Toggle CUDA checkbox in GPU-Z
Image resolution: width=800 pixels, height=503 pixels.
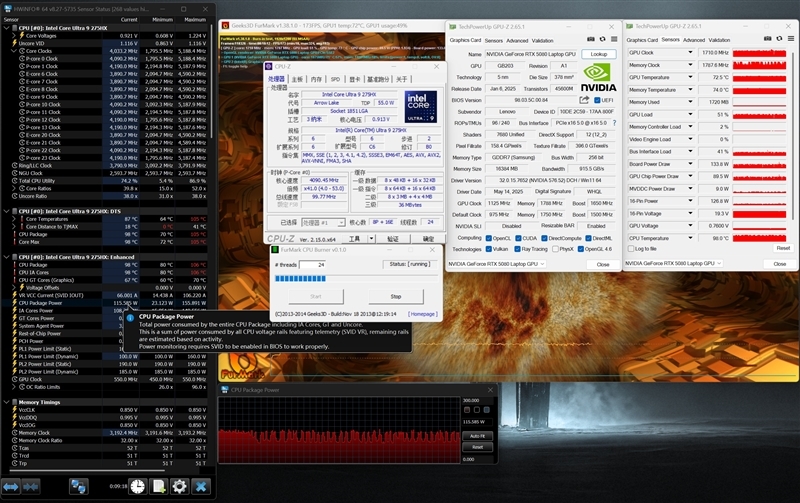point(518,238)
